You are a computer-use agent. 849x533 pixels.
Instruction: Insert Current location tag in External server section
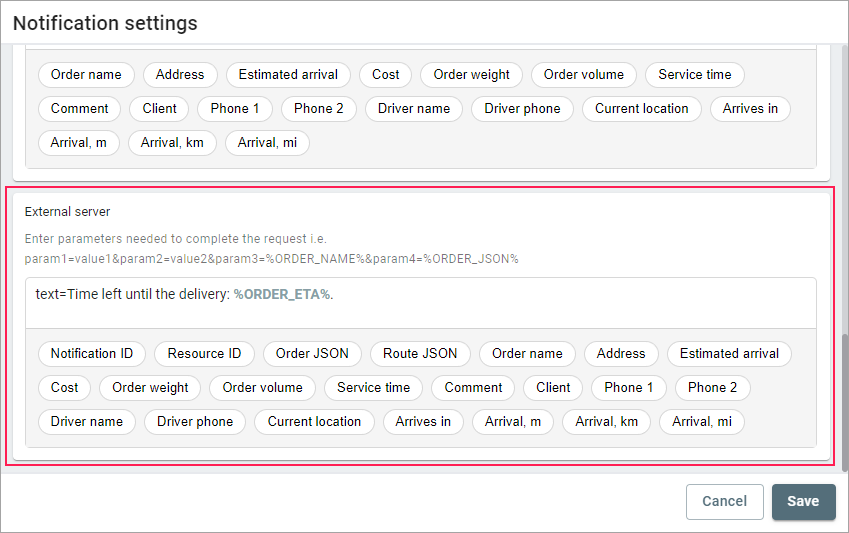pyautogui.click(x=314, y=421)
